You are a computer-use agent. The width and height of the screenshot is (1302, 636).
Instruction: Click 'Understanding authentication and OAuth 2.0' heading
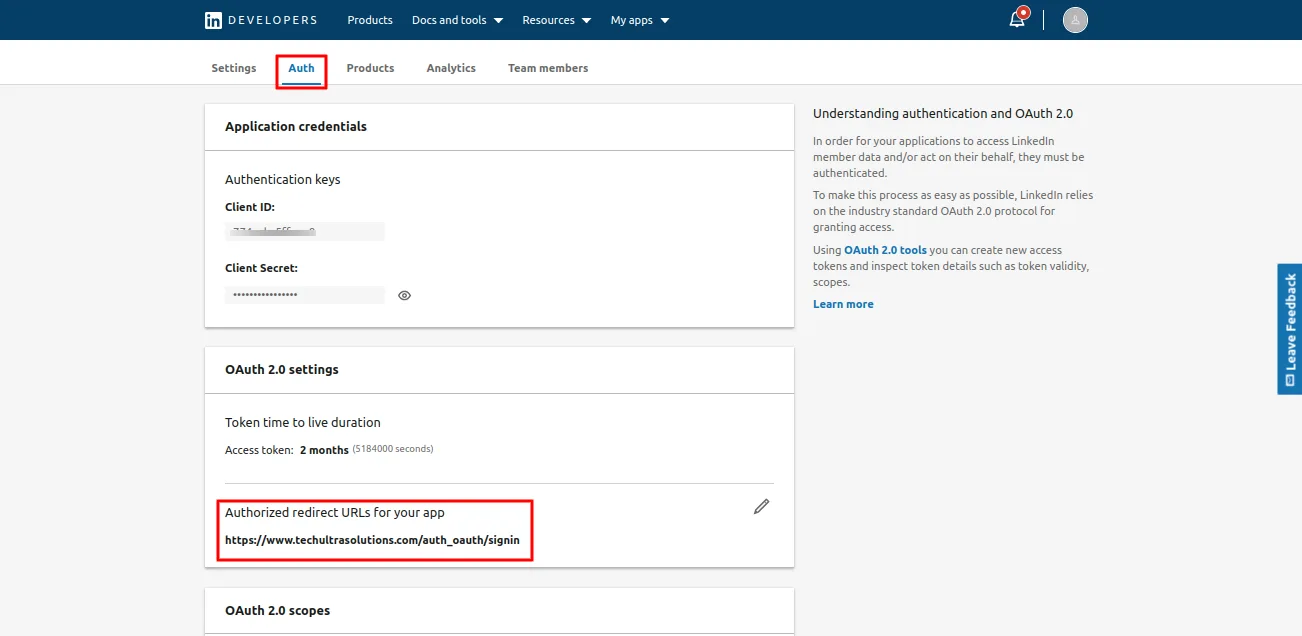[x=943, y=114]
